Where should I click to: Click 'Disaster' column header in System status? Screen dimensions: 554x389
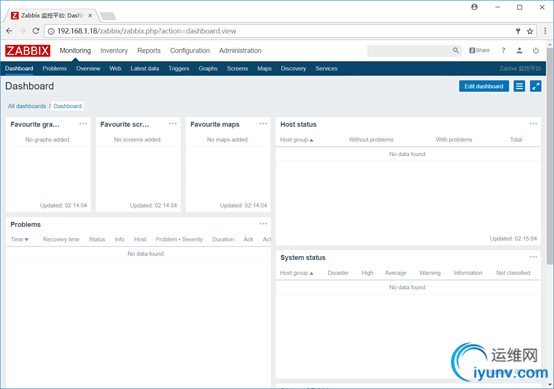pyautogui.click(x=338, y=273)
